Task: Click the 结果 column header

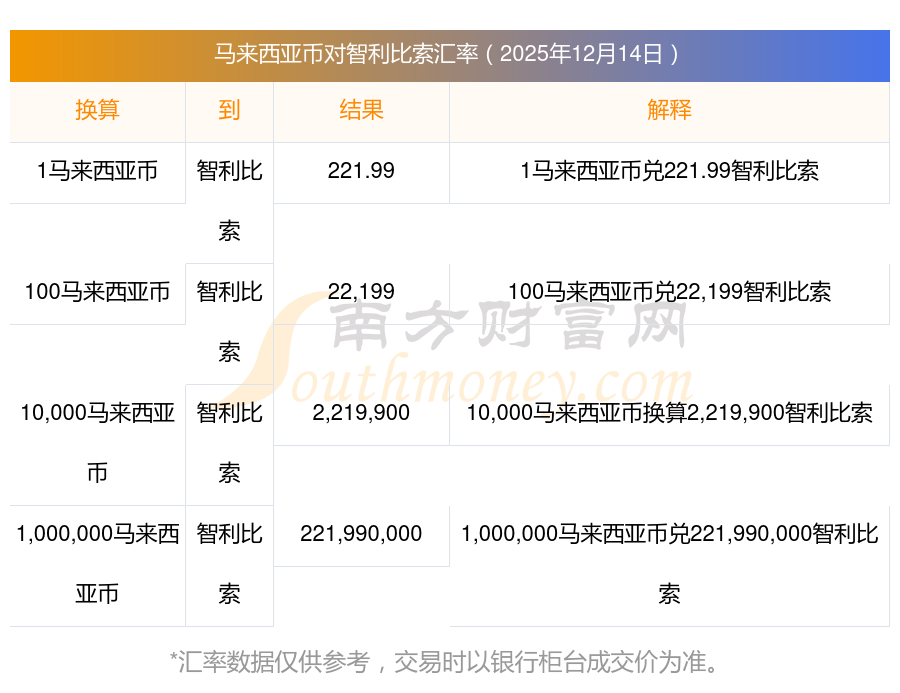Action: [361, 111]
